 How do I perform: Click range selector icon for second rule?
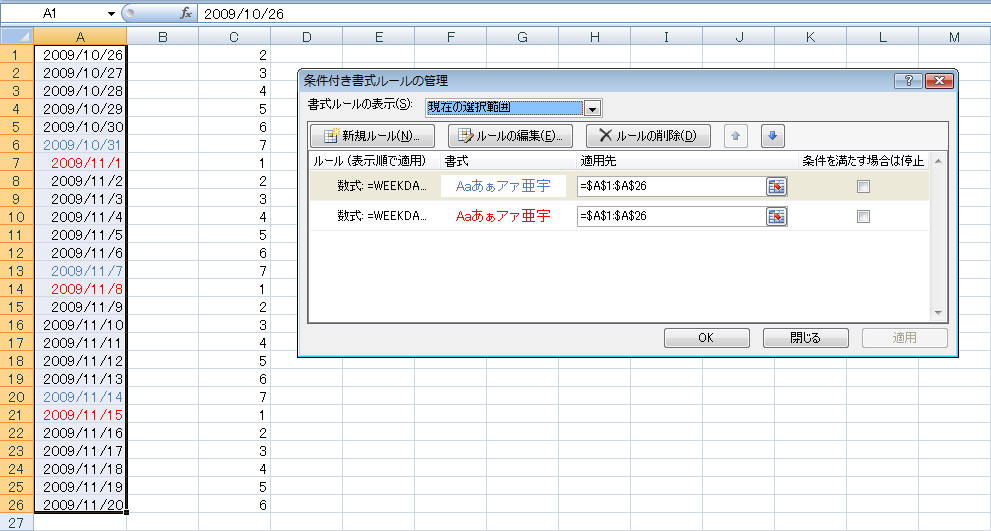[776, 216]
